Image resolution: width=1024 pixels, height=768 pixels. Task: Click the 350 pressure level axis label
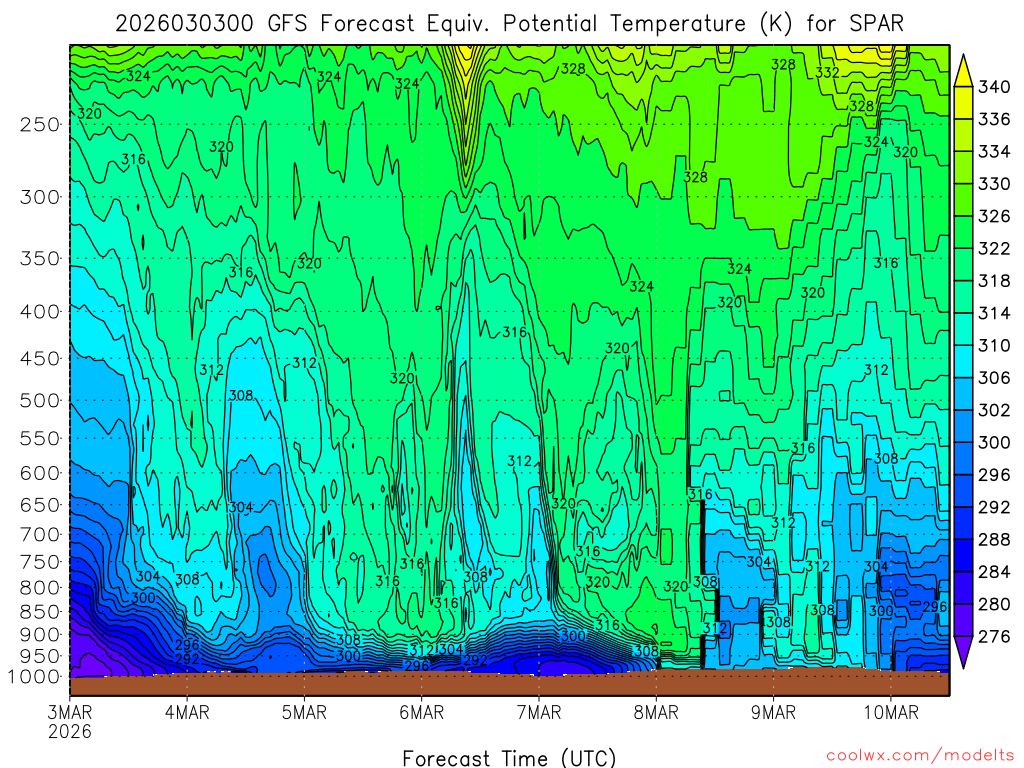point(40,259)
